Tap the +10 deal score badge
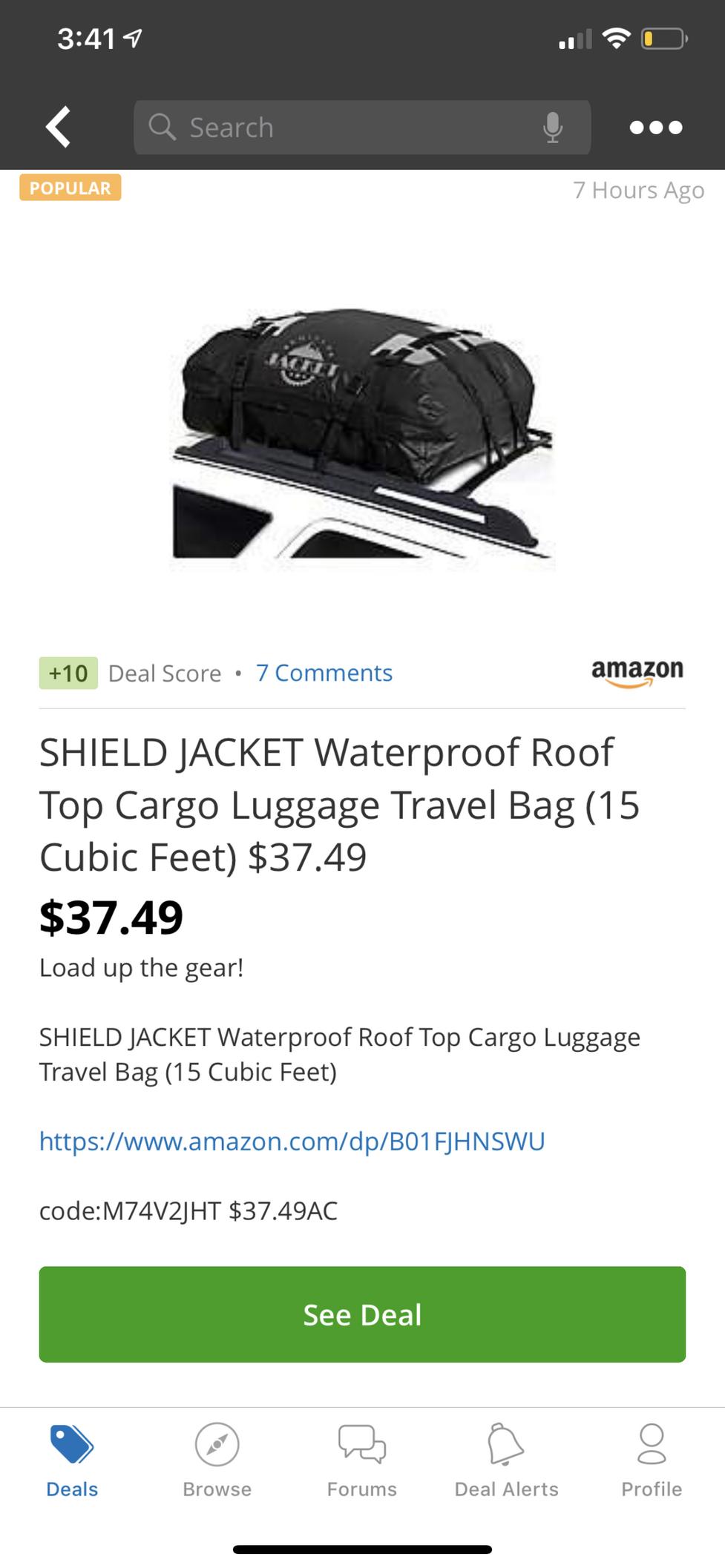Image resolution: width=725 pixels, height=1568 pixels. [x=68, y=673]
